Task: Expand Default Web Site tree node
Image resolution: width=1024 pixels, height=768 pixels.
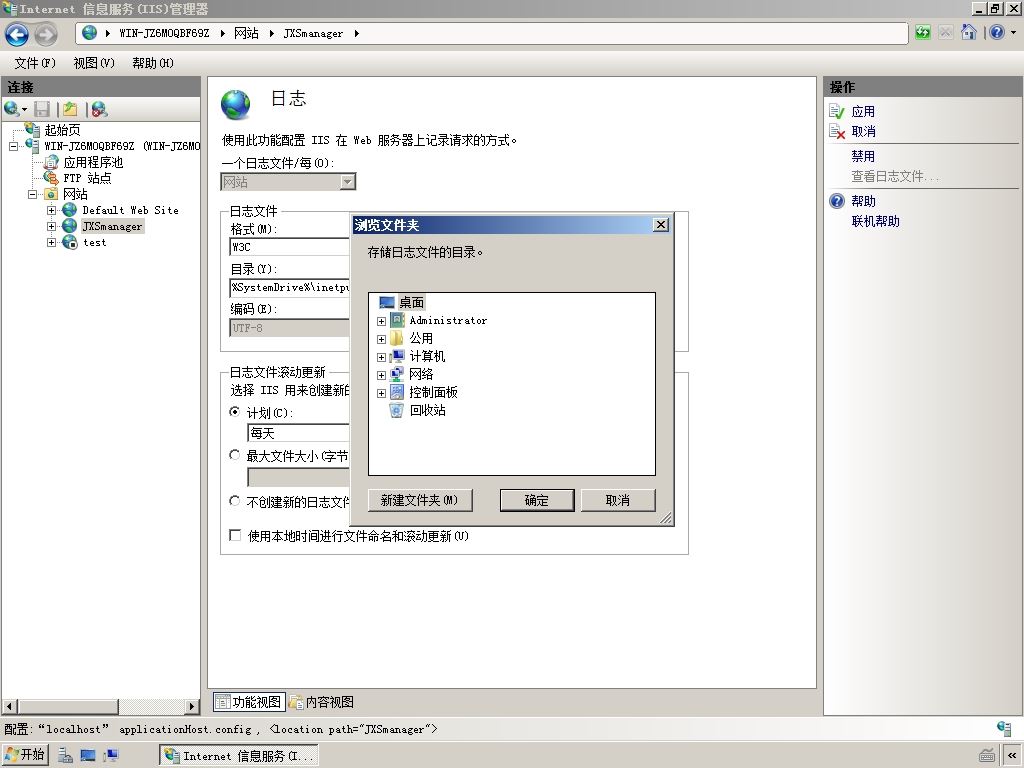Action: coord(51,210)
